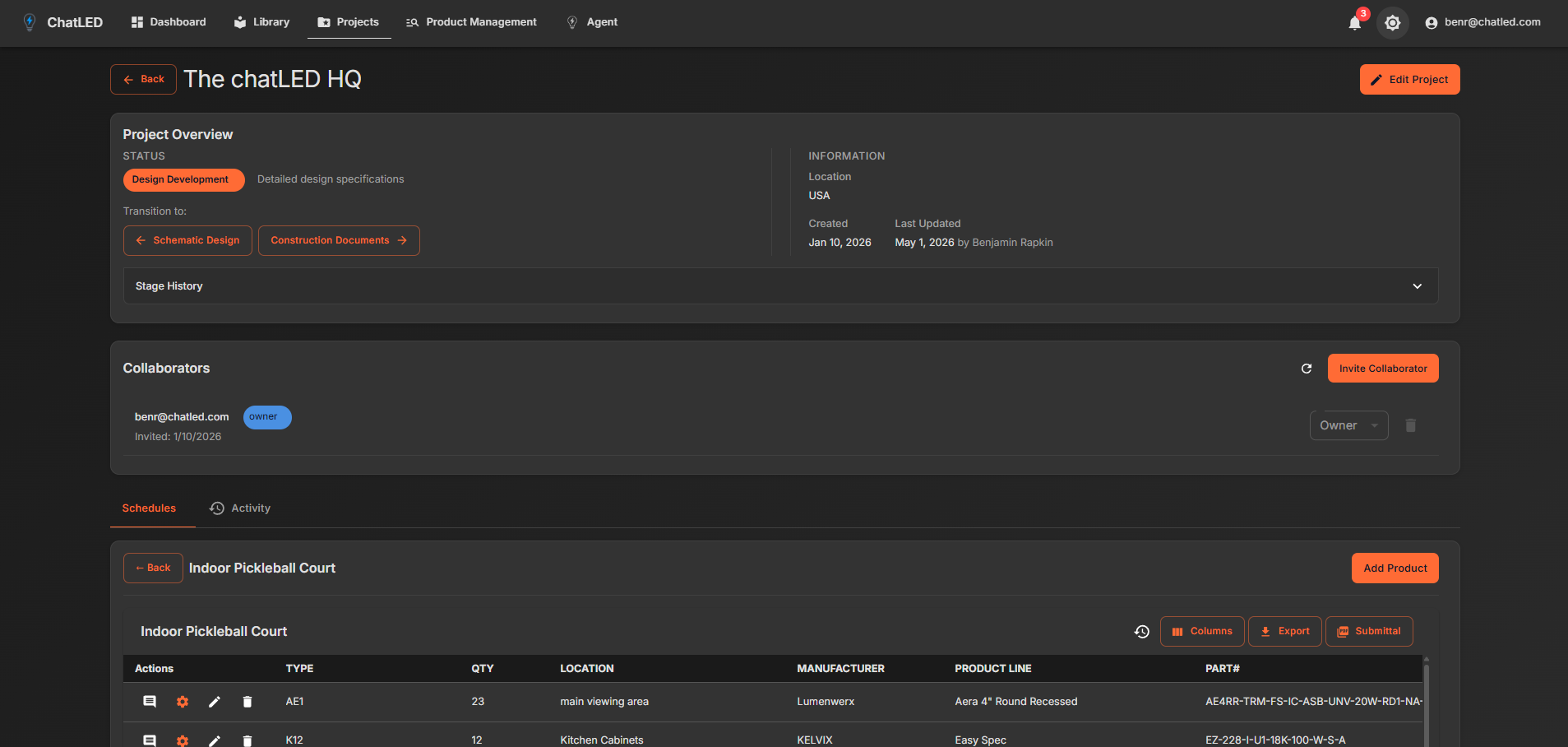Toggle the theme brightness icon
This screenshot has width=1568, height=747.
click(x=1392, y=23)
